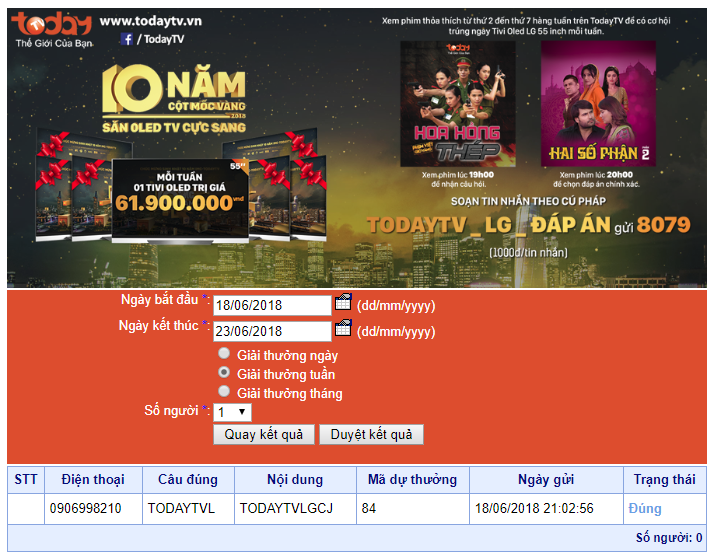
Task: Click the Trạng thái column header
Action: [665, 479]
